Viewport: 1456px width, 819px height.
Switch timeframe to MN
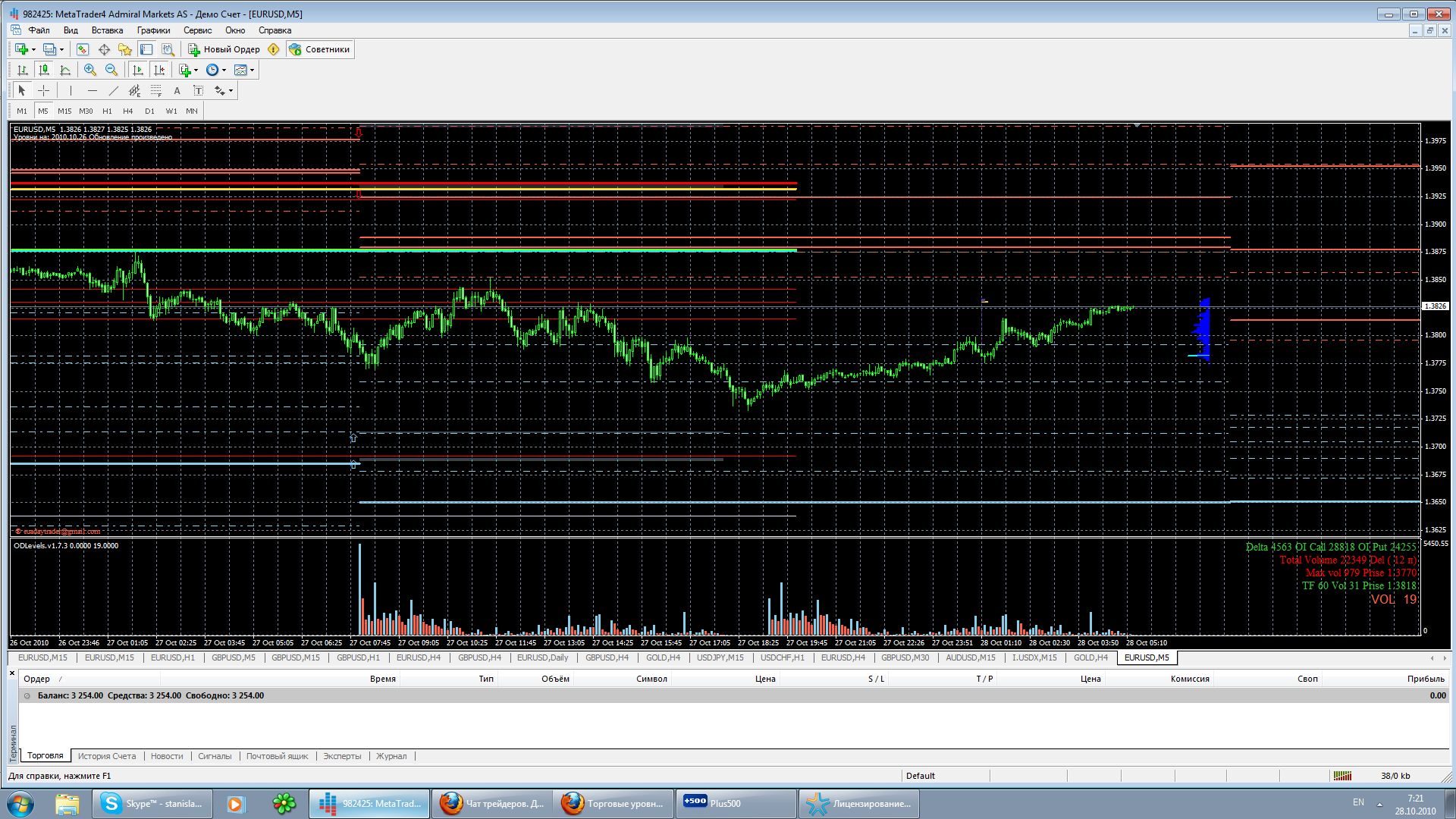[x=192, y=111]
